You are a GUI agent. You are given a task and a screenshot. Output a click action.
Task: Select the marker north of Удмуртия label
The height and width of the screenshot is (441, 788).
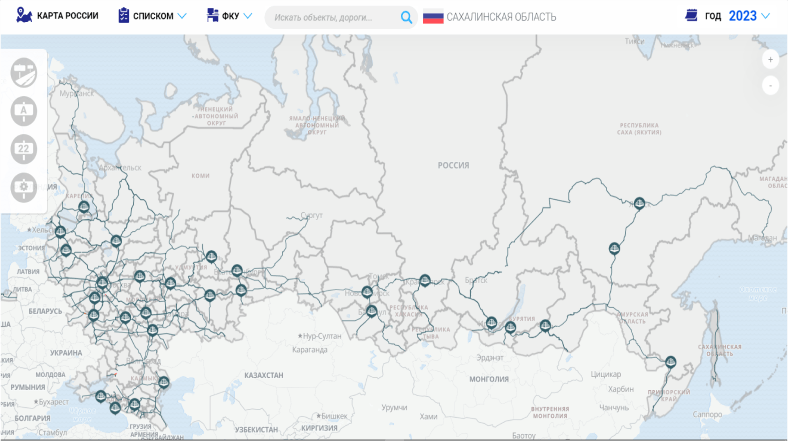coord(211,257)
